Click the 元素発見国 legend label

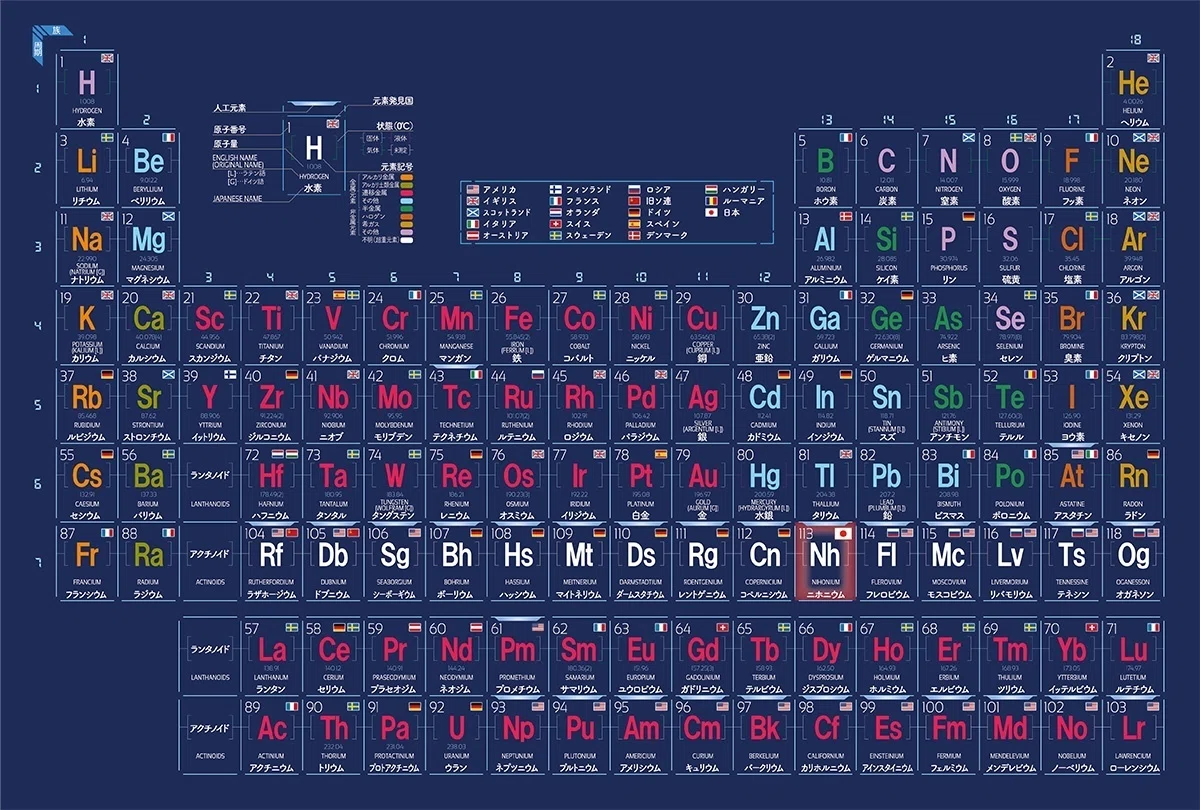tap(393, 101)
